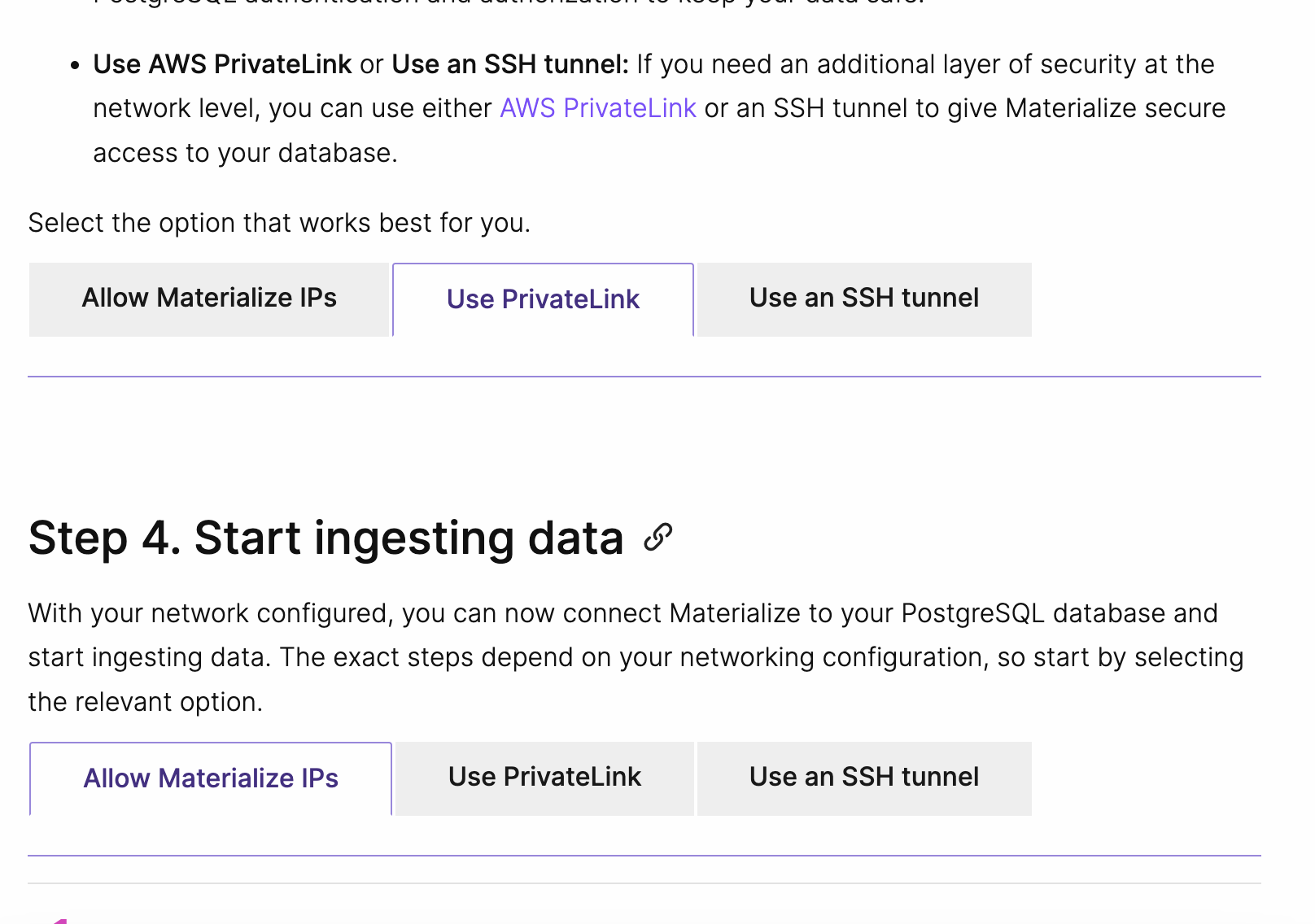Image resolution: width=1315 pixels, height=924 pixels.
Task: Click the pink logo fragment at page bottom
Action: [57, 921]
